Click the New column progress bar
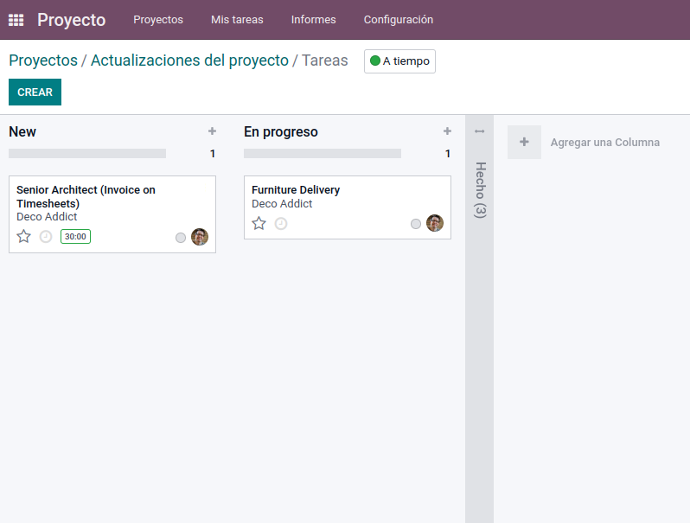The height and width of the screenshot is (523, 690). tap(87, 153)
